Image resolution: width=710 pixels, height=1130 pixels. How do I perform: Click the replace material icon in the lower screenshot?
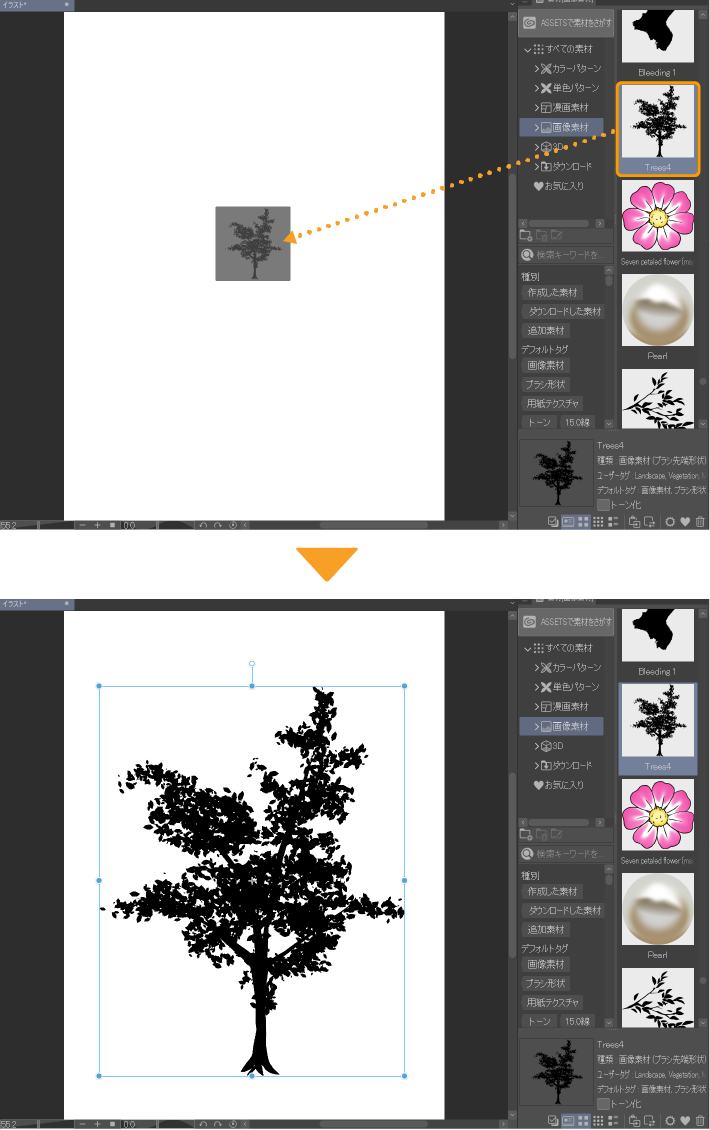(649, 1121)
